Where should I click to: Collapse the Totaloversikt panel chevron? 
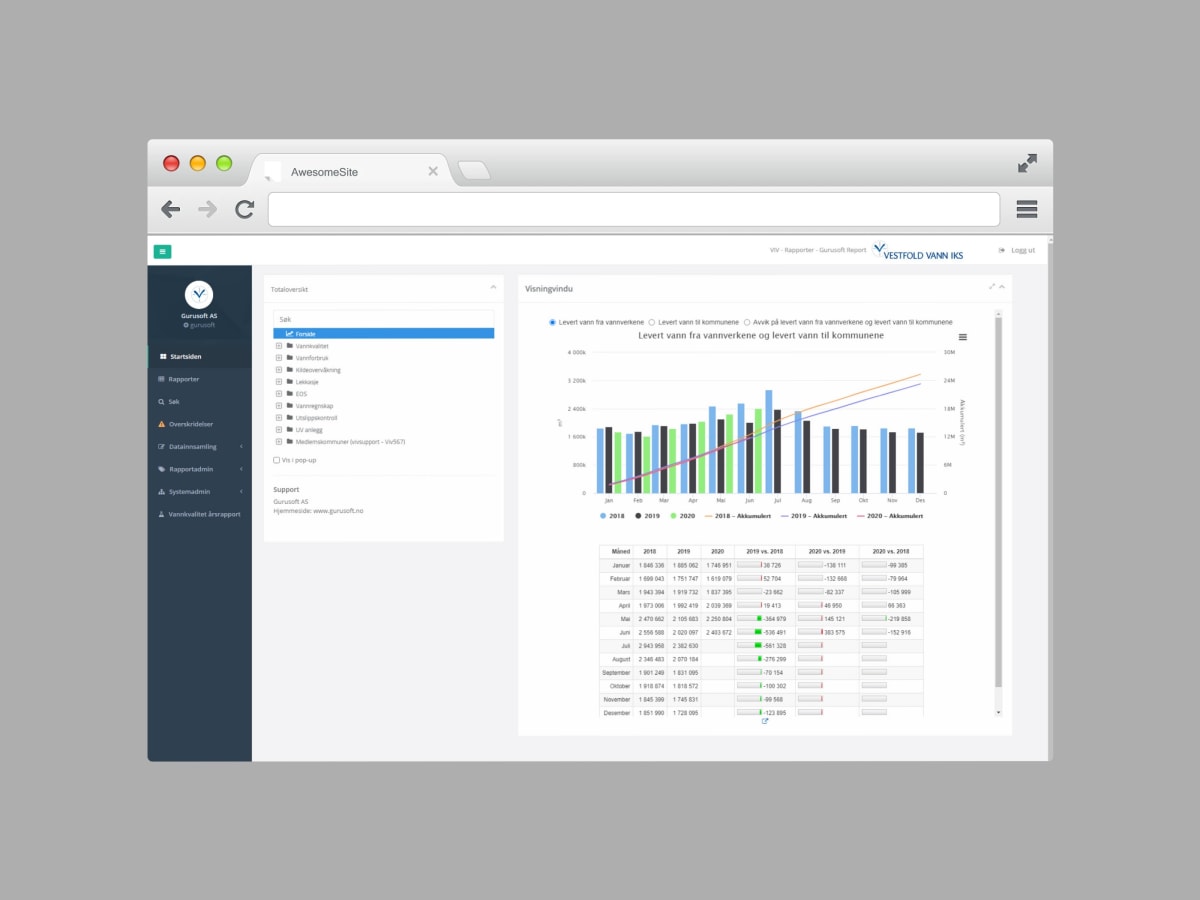pyautogui.click(x=493, y=288)
